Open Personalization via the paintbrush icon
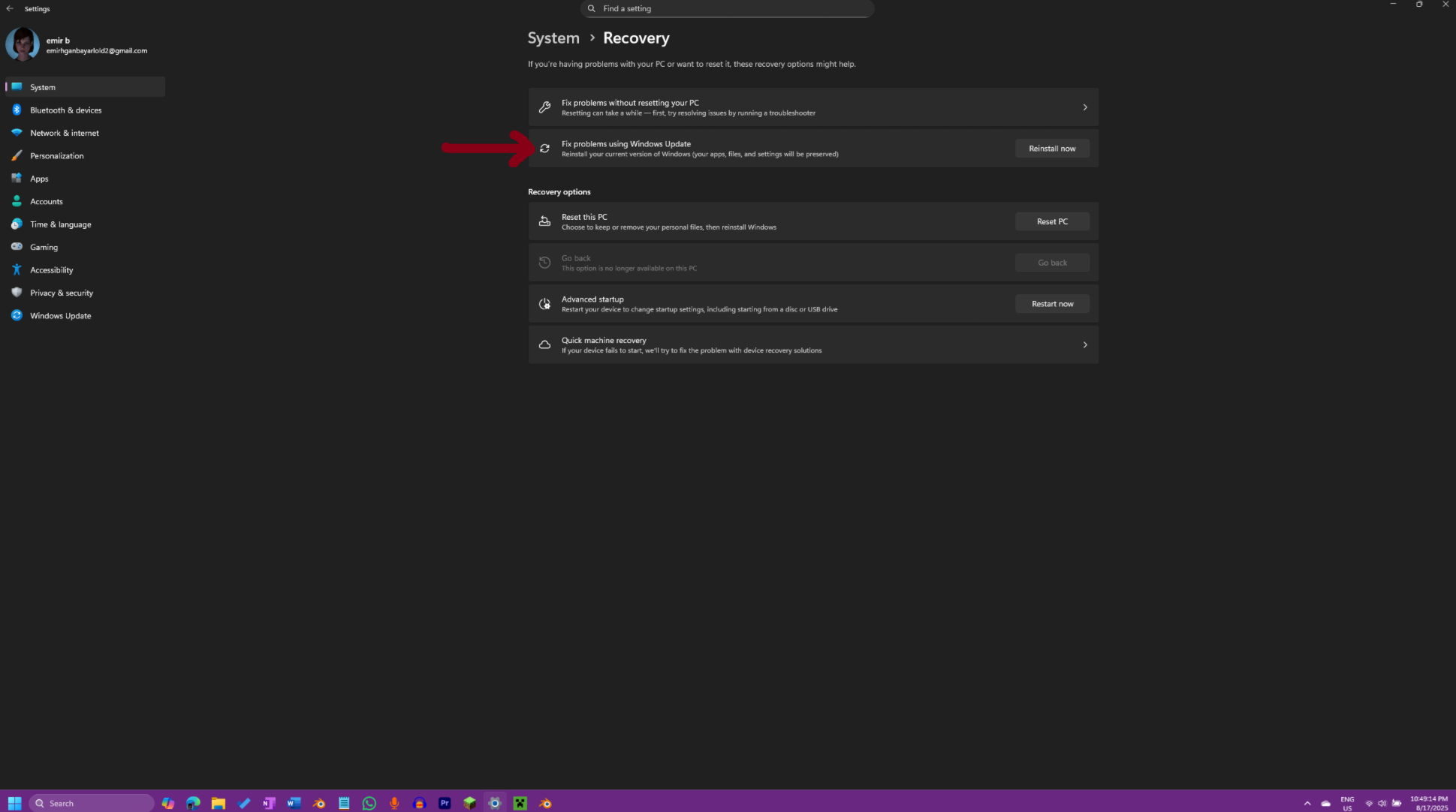Screen dimensions: 1456x812 coord(17,155)
